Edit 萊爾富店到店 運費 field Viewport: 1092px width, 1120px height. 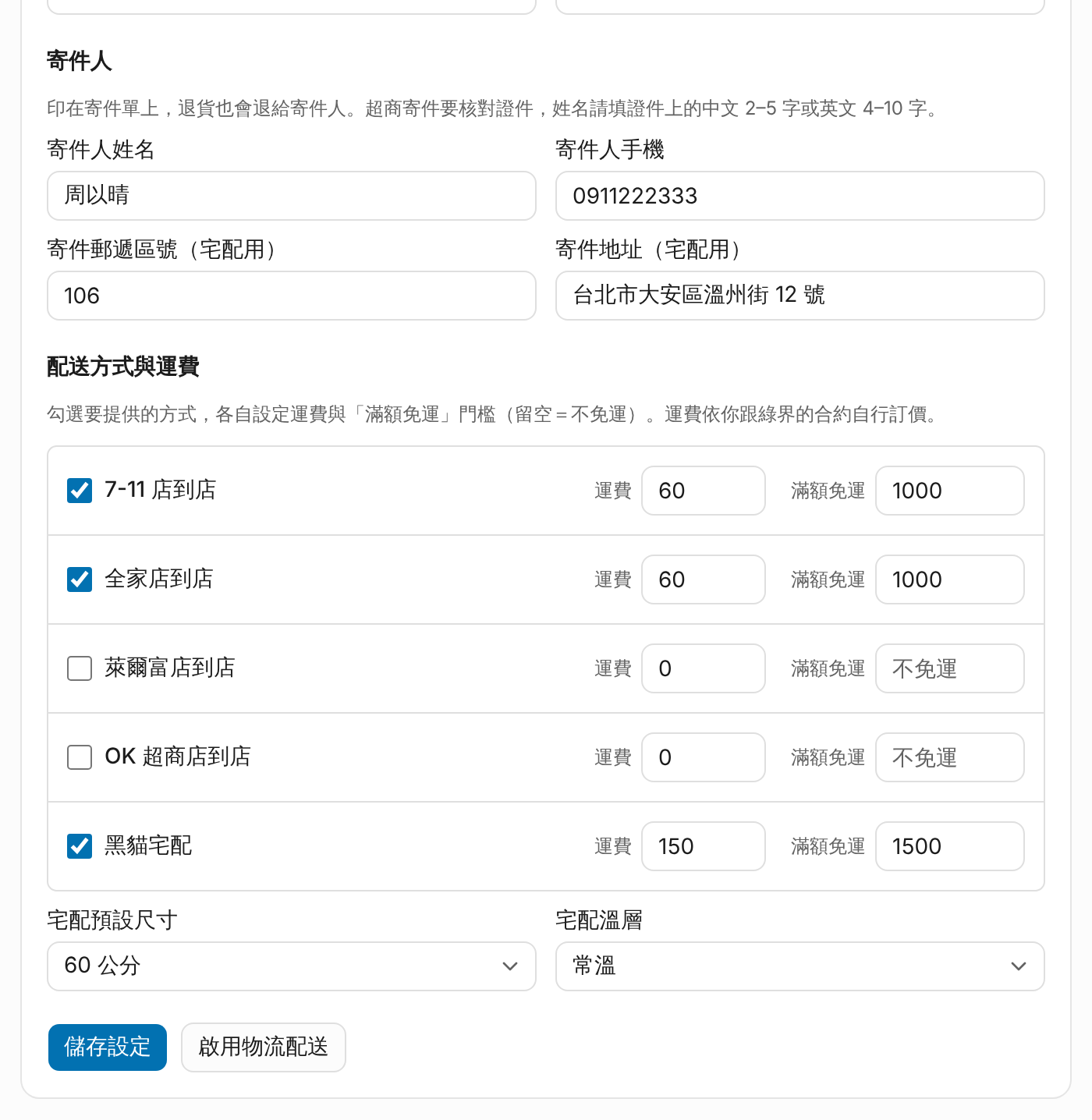coord(704,668)
